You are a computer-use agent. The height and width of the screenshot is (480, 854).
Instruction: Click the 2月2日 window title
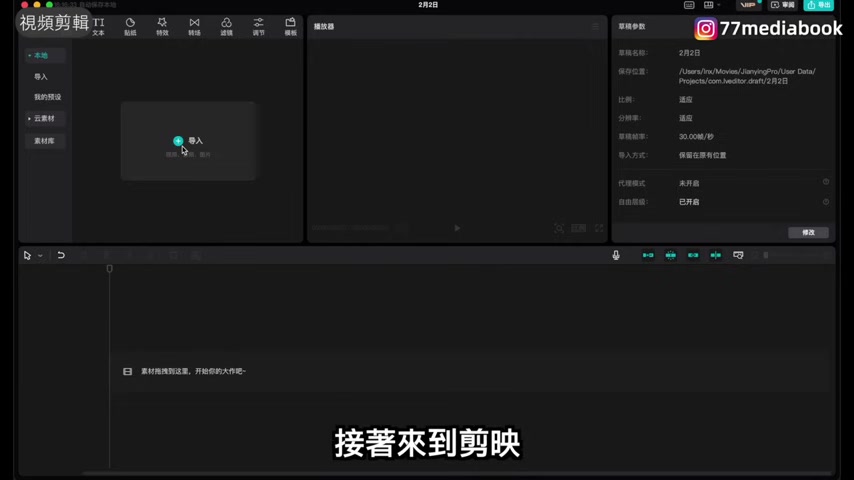(428, 4)
